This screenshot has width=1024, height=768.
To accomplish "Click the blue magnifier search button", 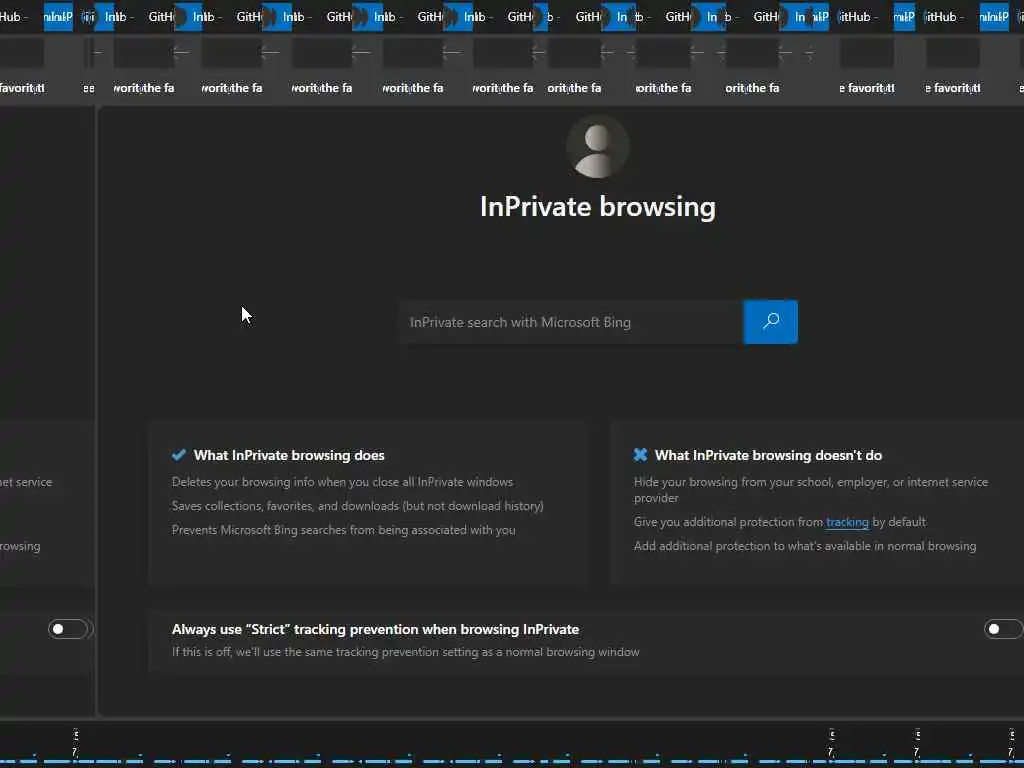I will (771, 322).
